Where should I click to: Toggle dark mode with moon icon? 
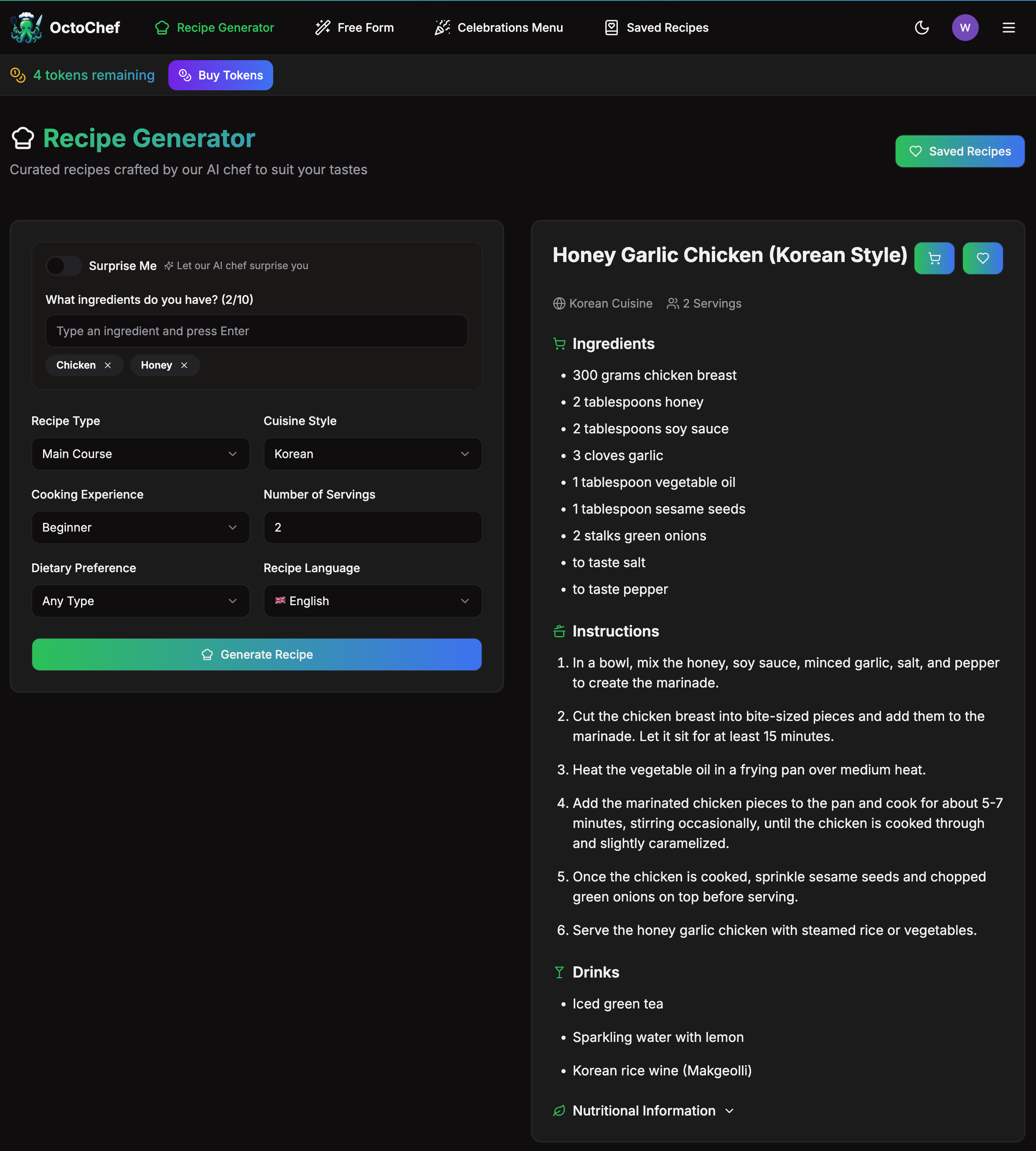tap(921, 27)
